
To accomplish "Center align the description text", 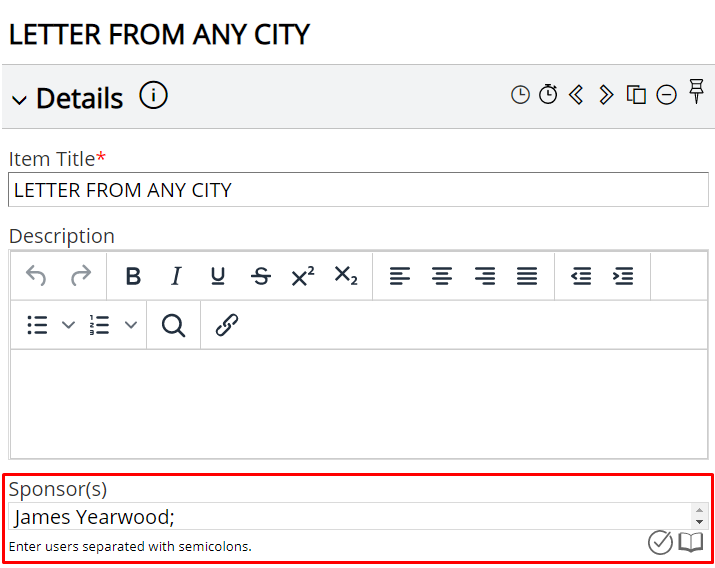I will coord(442,276).
